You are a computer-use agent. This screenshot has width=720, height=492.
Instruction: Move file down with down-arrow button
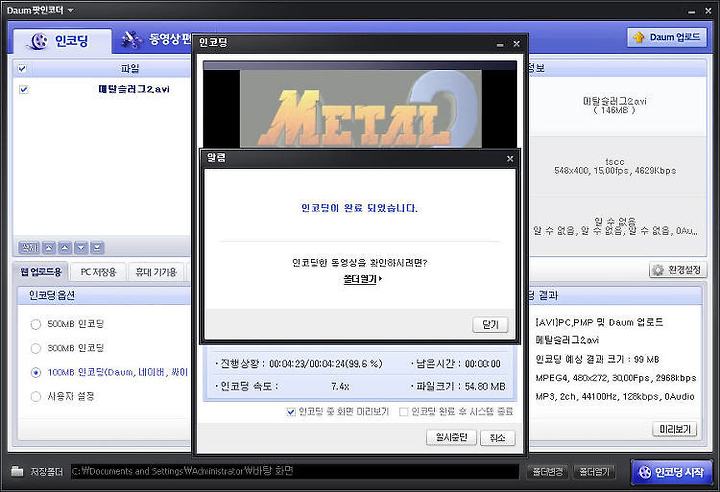click(x=81, y=248)
